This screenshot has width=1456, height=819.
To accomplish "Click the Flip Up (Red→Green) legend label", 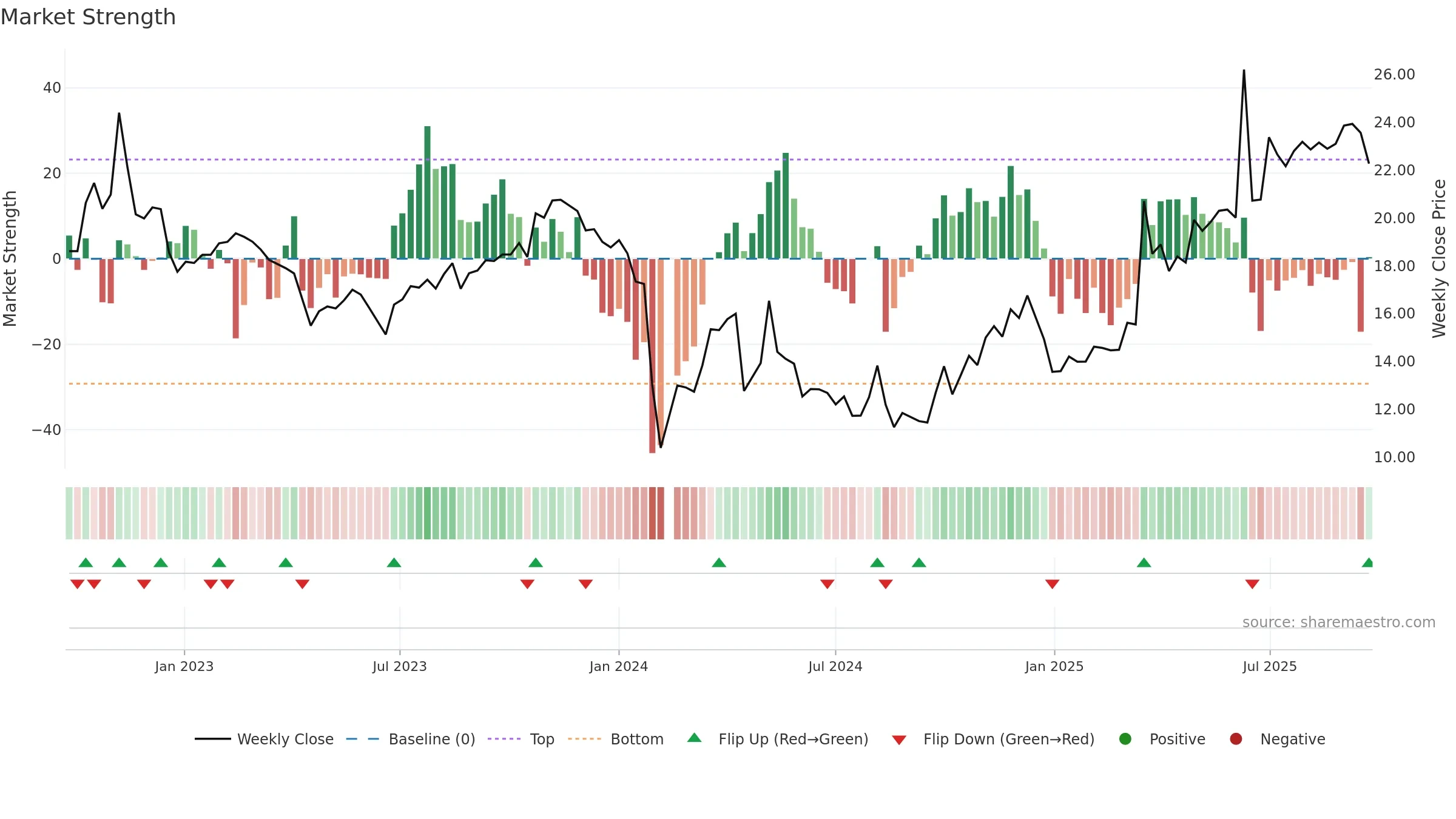I will tap(794, 739).
